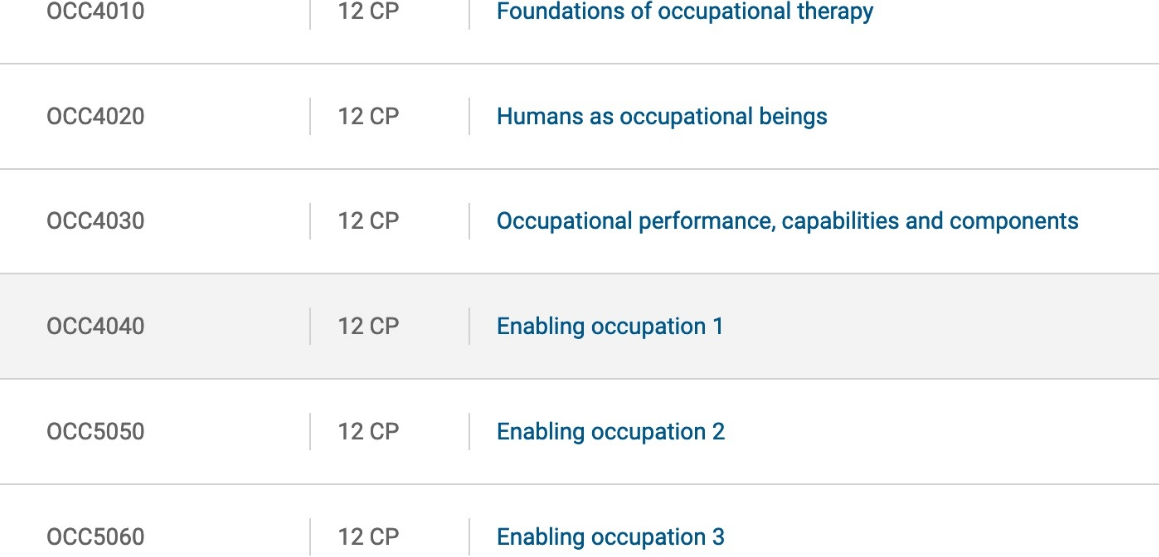Screen dimensions: 1159x557
Task: Select the OCC4020 unit code
Action: [95, 116]
